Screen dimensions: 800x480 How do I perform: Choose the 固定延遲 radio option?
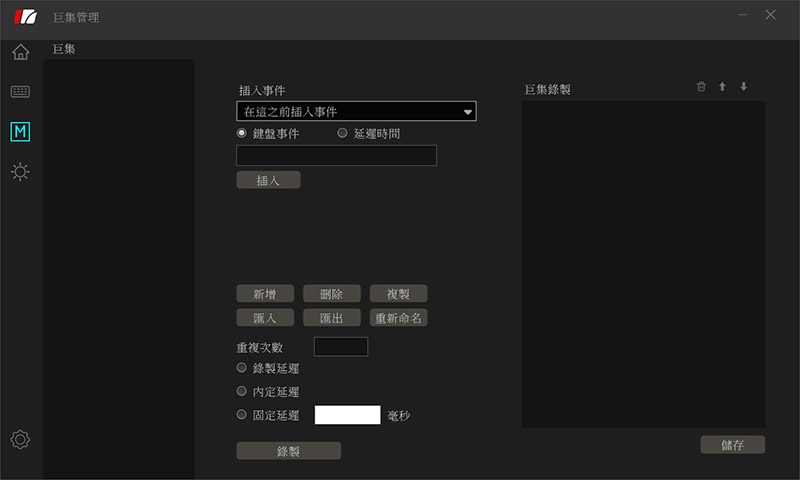point(241,415)
